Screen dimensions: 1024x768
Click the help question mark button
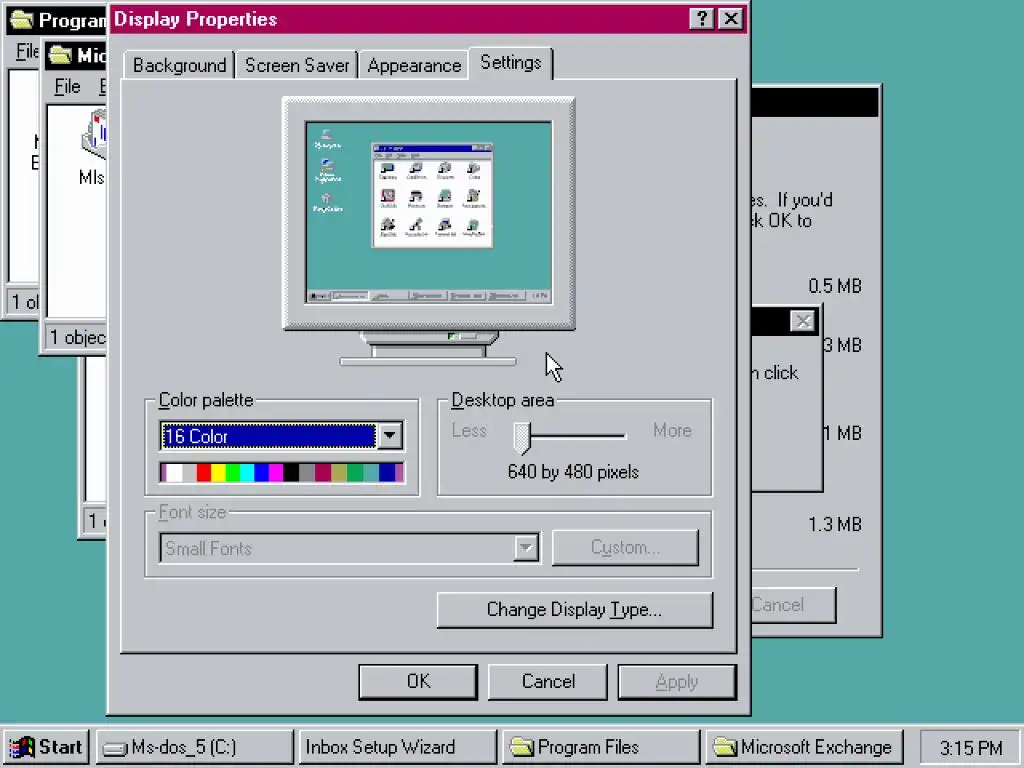(702, 19)
